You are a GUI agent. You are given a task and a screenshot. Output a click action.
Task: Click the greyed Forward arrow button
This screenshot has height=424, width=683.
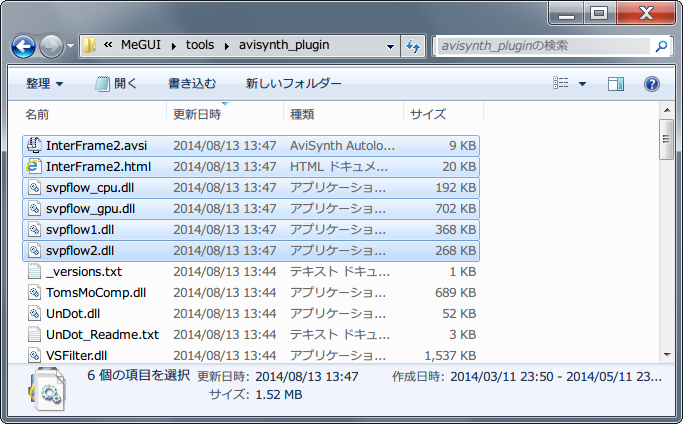[51, 46]
